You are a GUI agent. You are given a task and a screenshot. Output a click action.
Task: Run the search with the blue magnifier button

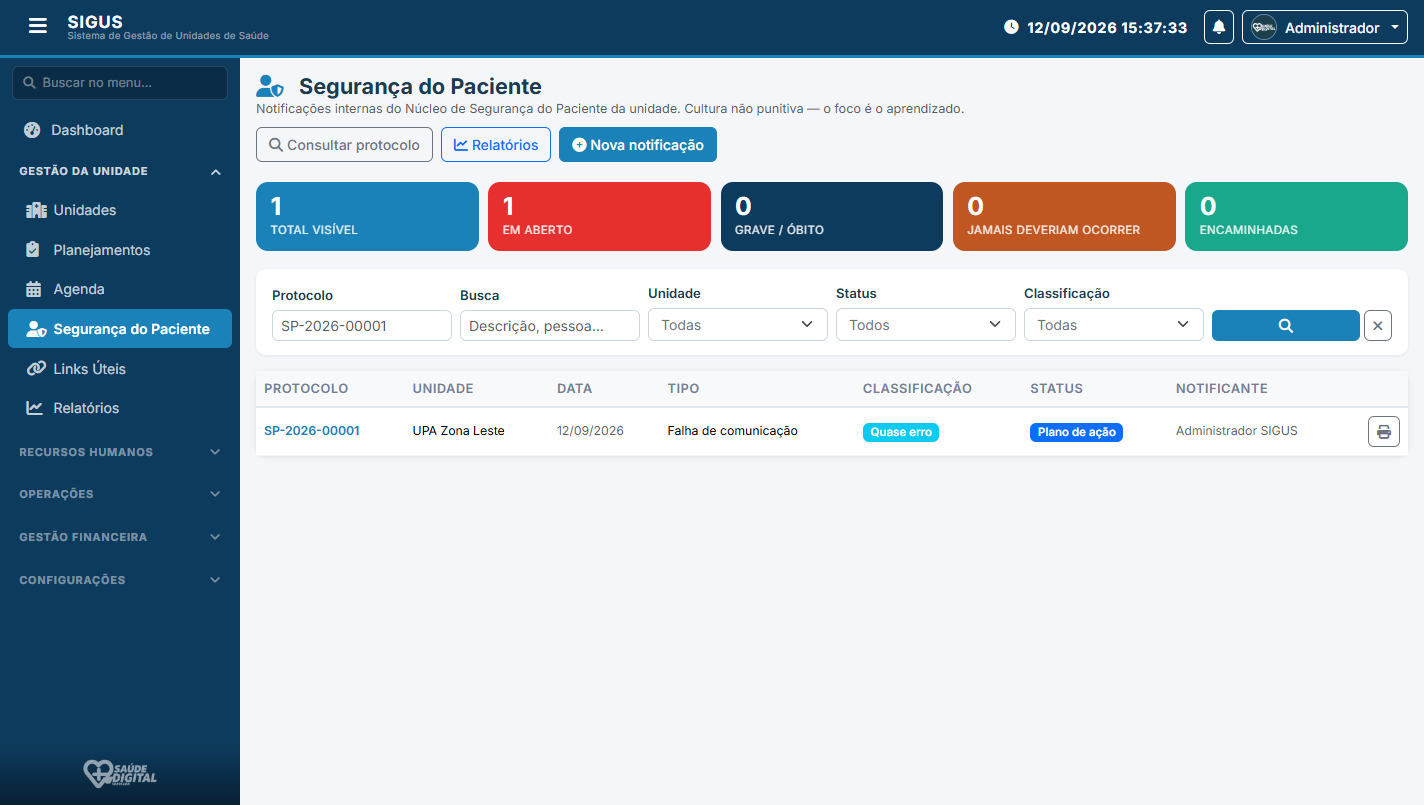click(1285, 325)
